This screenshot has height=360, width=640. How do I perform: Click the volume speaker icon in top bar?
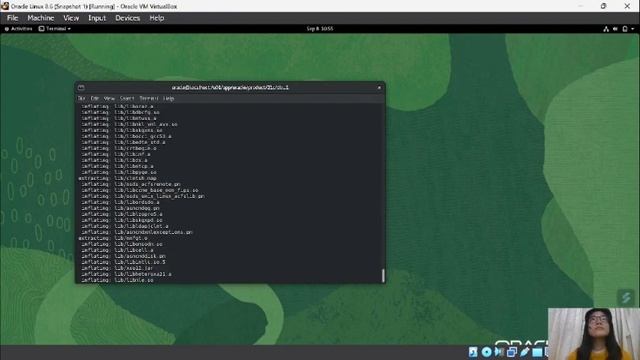coord(615,29)
